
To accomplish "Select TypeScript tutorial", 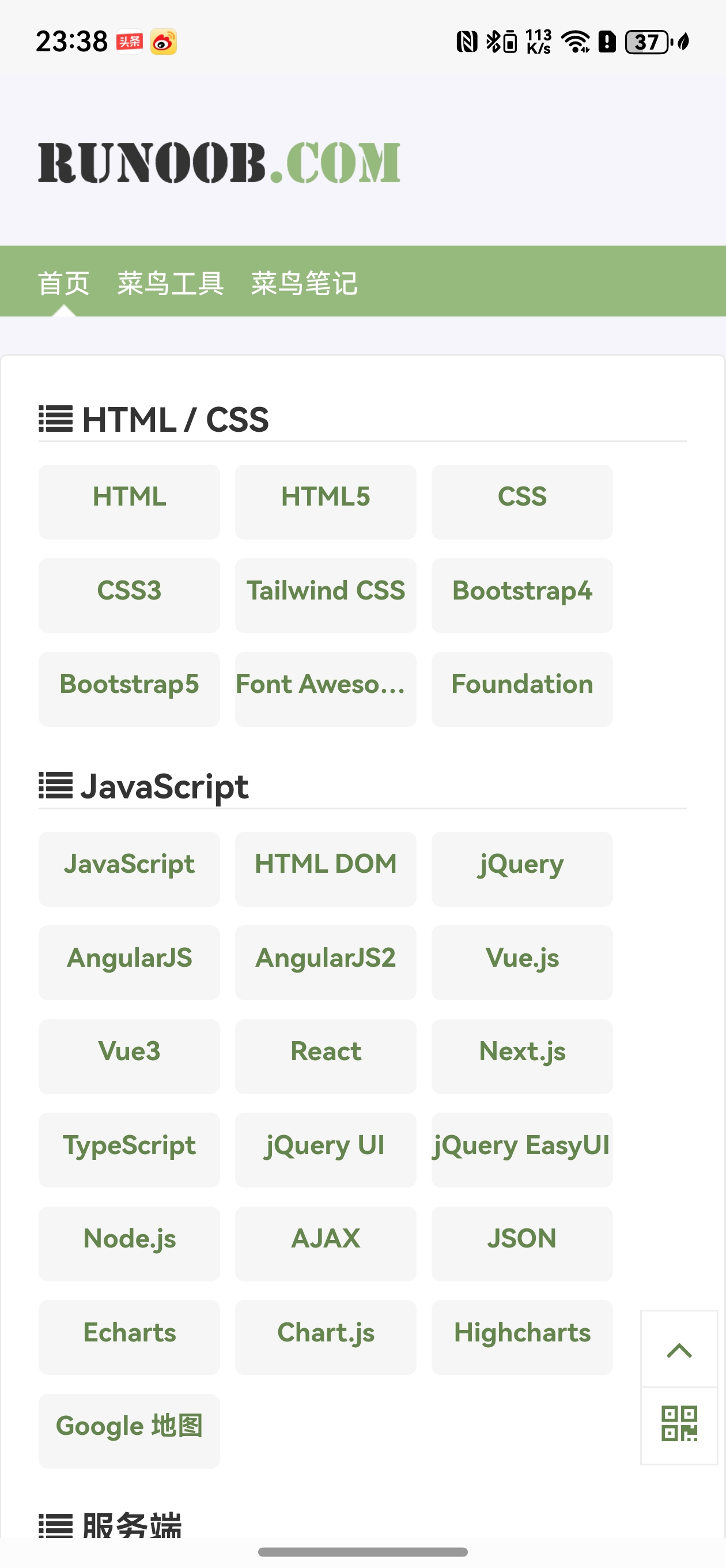I will pyautogui.click(x=129, y=1151).
